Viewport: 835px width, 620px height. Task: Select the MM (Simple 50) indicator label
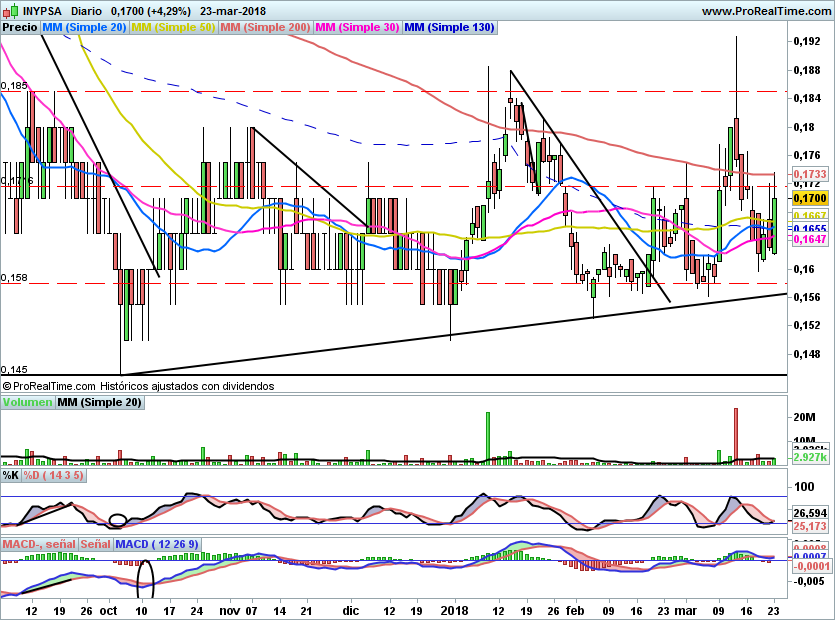click(173, 27)
